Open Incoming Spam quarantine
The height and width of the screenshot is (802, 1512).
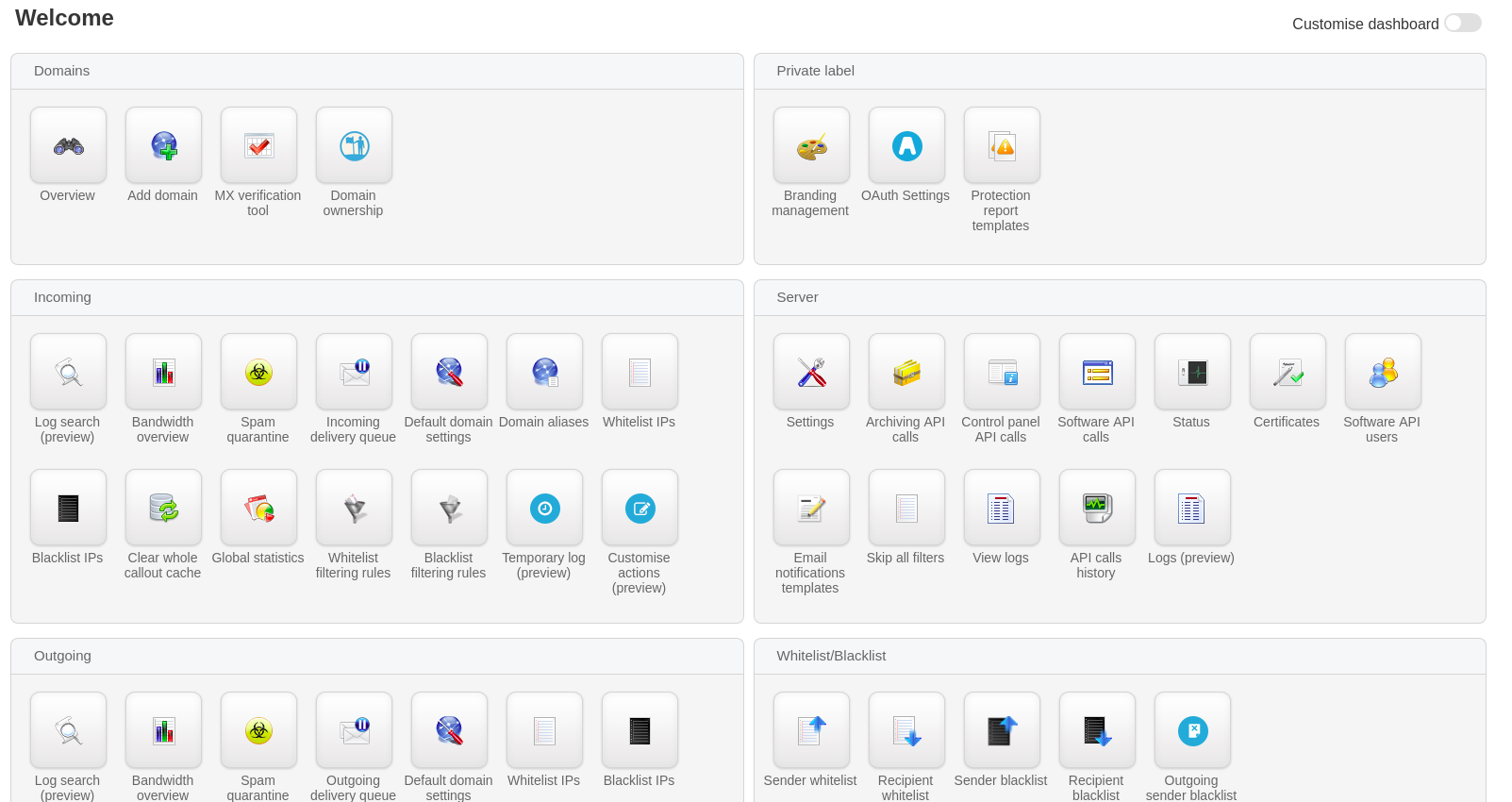(258, 372)
